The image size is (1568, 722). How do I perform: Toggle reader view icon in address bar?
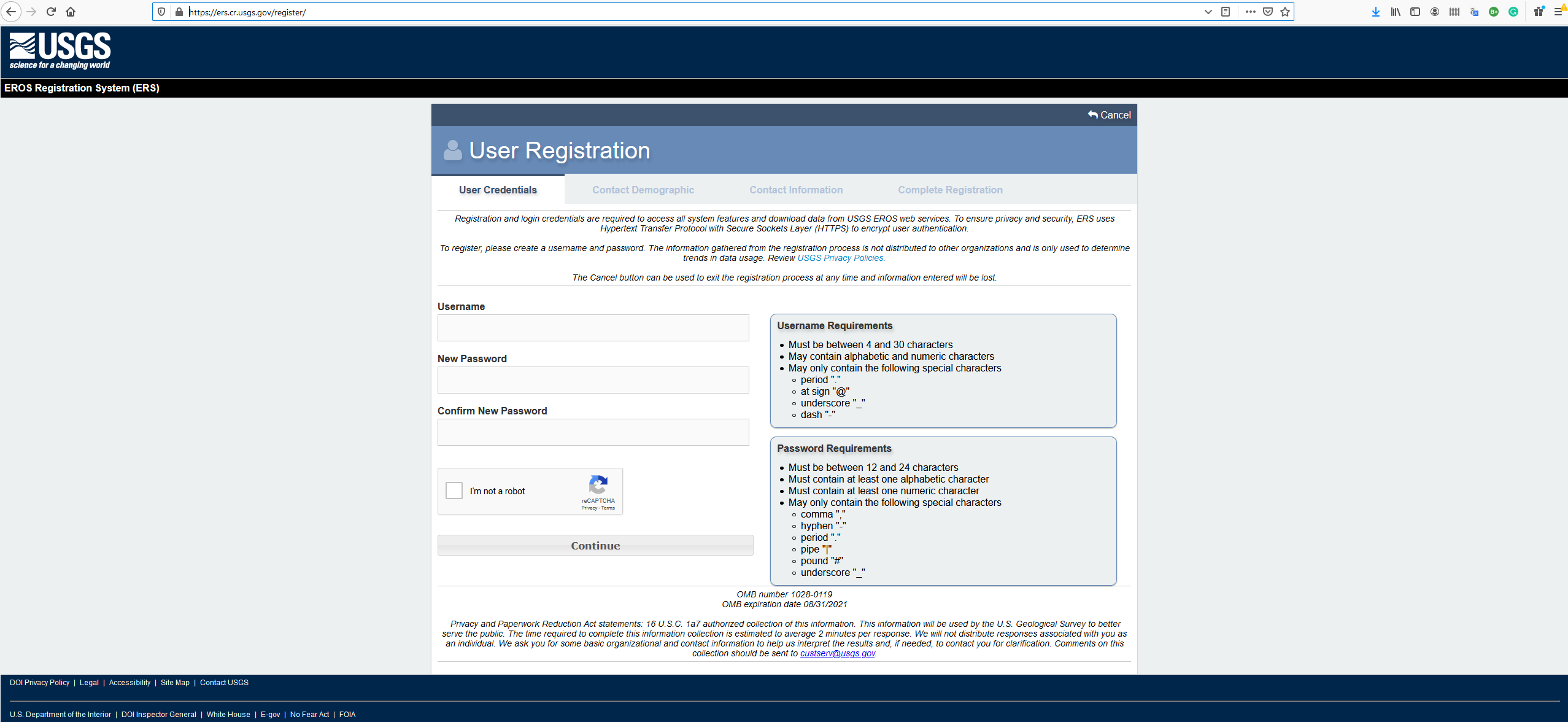click(x=1226, y=12)
